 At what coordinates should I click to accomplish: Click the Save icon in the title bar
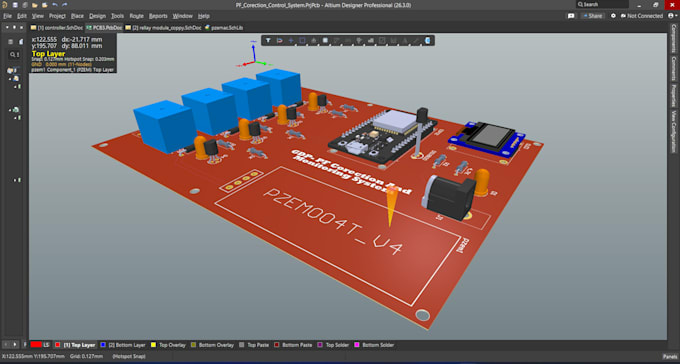point(15,5)
